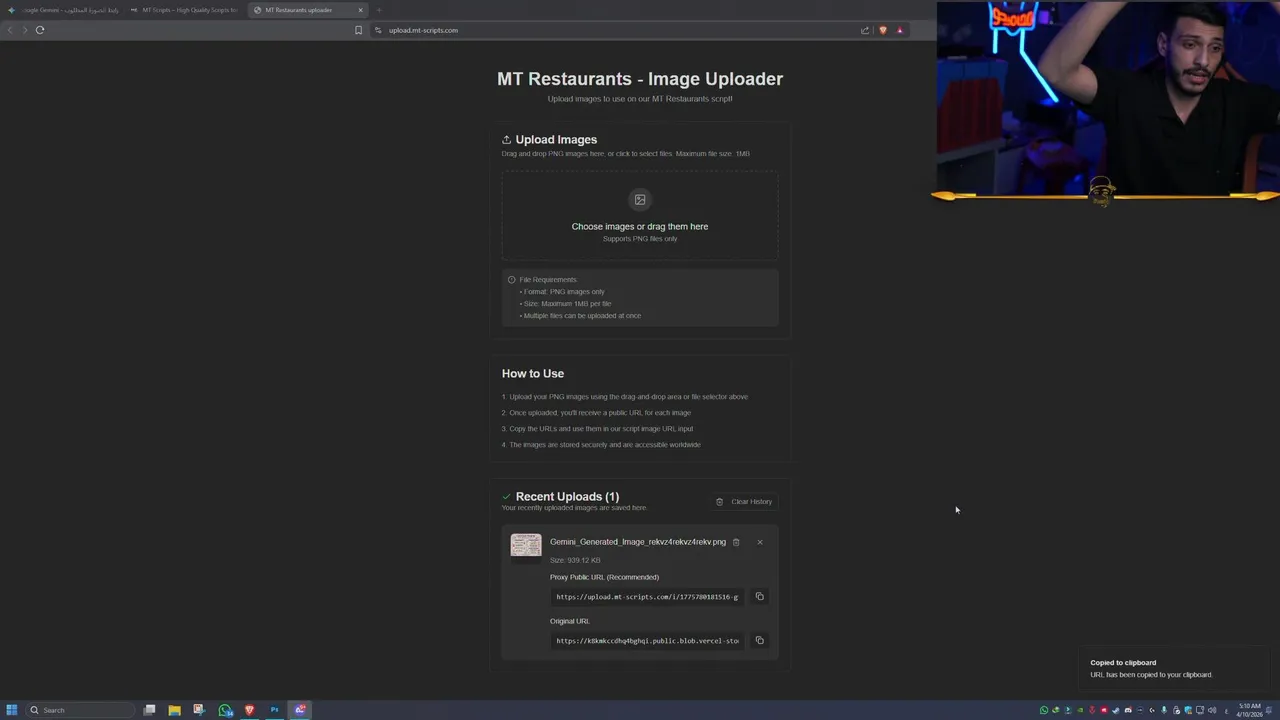
Task: Go forward in browser history
Action: (x=25, y=30)
